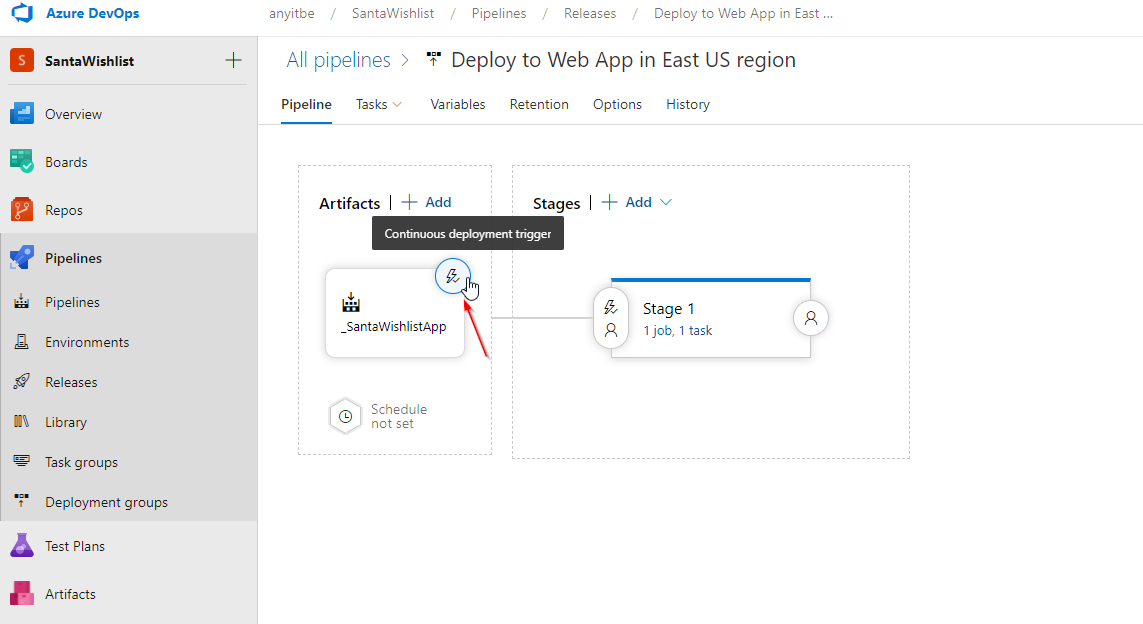
Task: Switch to the Pipeline tab
Action: (306, 104)
